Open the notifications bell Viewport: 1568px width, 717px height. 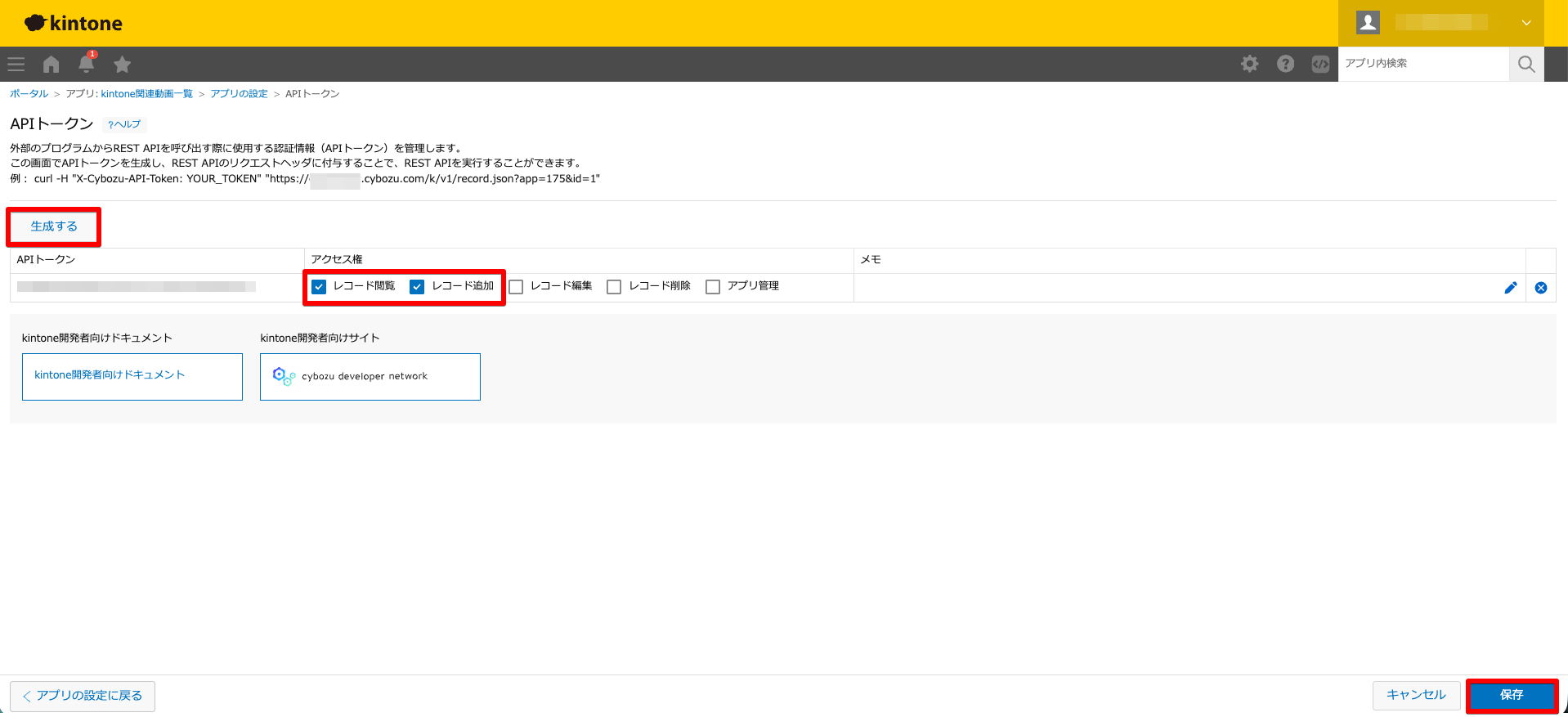(86, 63)
